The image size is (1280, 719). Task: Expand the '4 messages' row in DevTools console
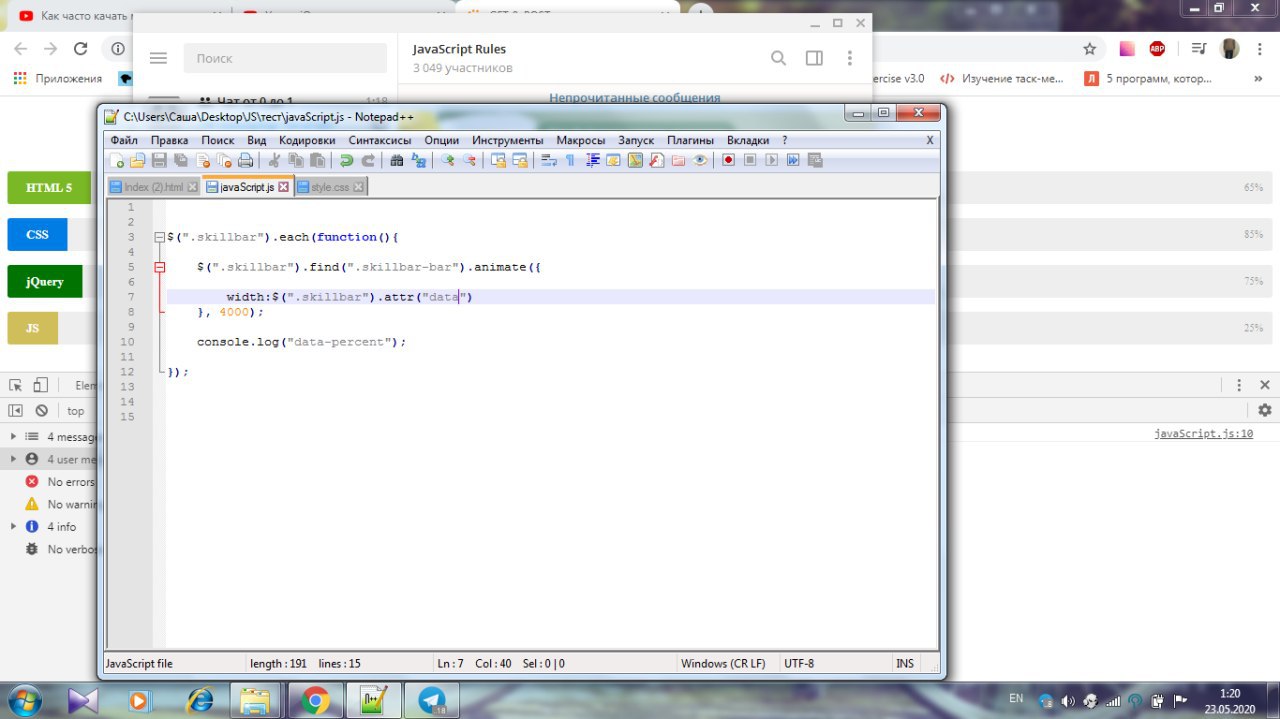pyautogui.click(x=13, y=437)
